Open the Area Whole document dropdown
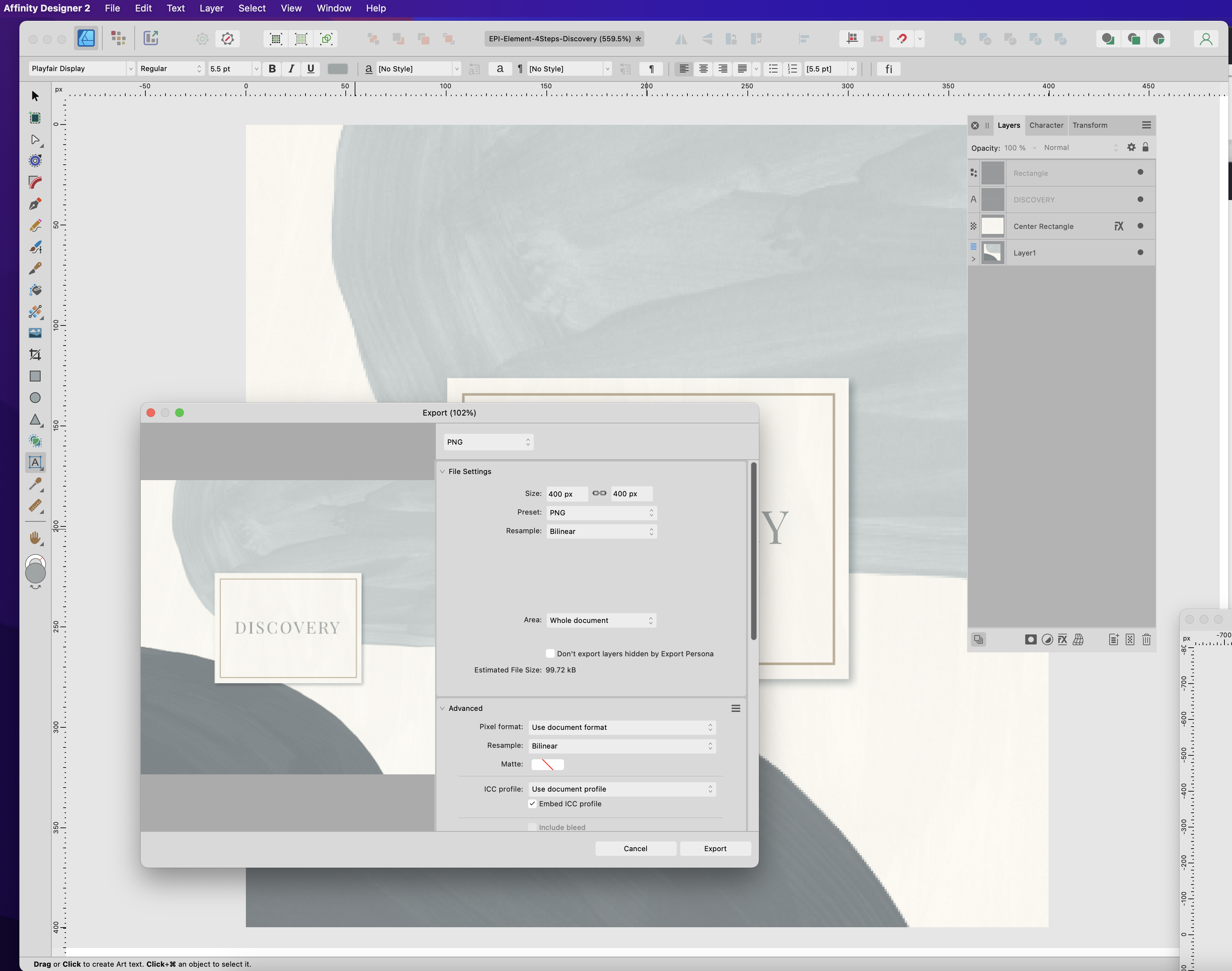Screen dimensions: 1232x971 (601, 620)
